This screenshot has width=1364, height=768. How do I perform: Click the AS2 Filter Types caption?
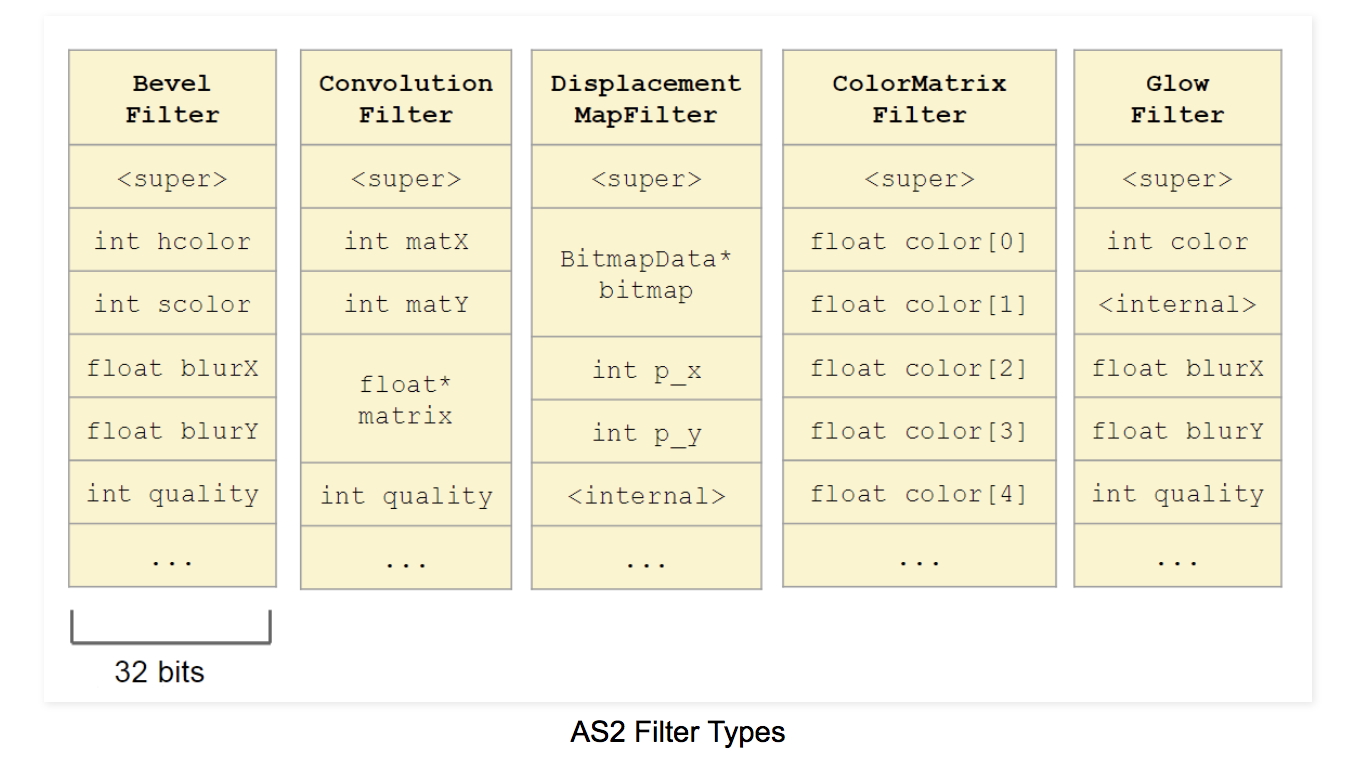click(x=678, y=732)
